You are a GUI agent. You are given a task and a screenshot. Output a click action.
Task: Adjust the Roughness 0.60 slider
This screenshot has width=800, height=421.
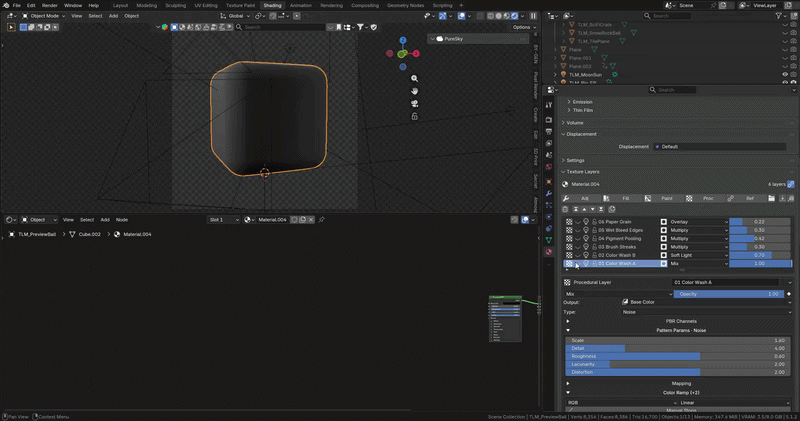(x=678, y=356)
